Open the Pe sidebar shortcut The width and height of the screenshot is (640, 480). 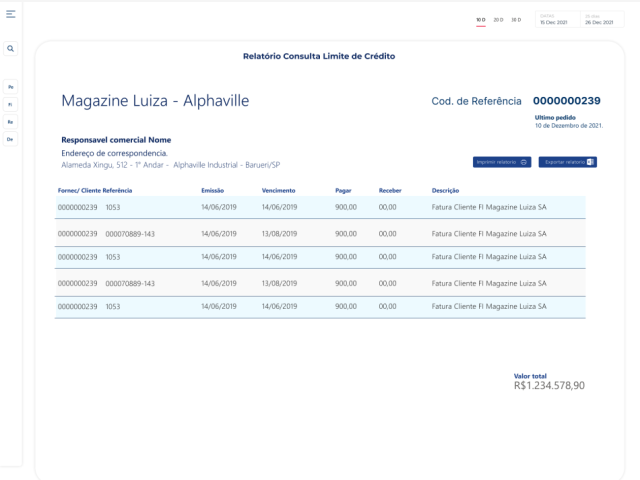pos(11,87)
